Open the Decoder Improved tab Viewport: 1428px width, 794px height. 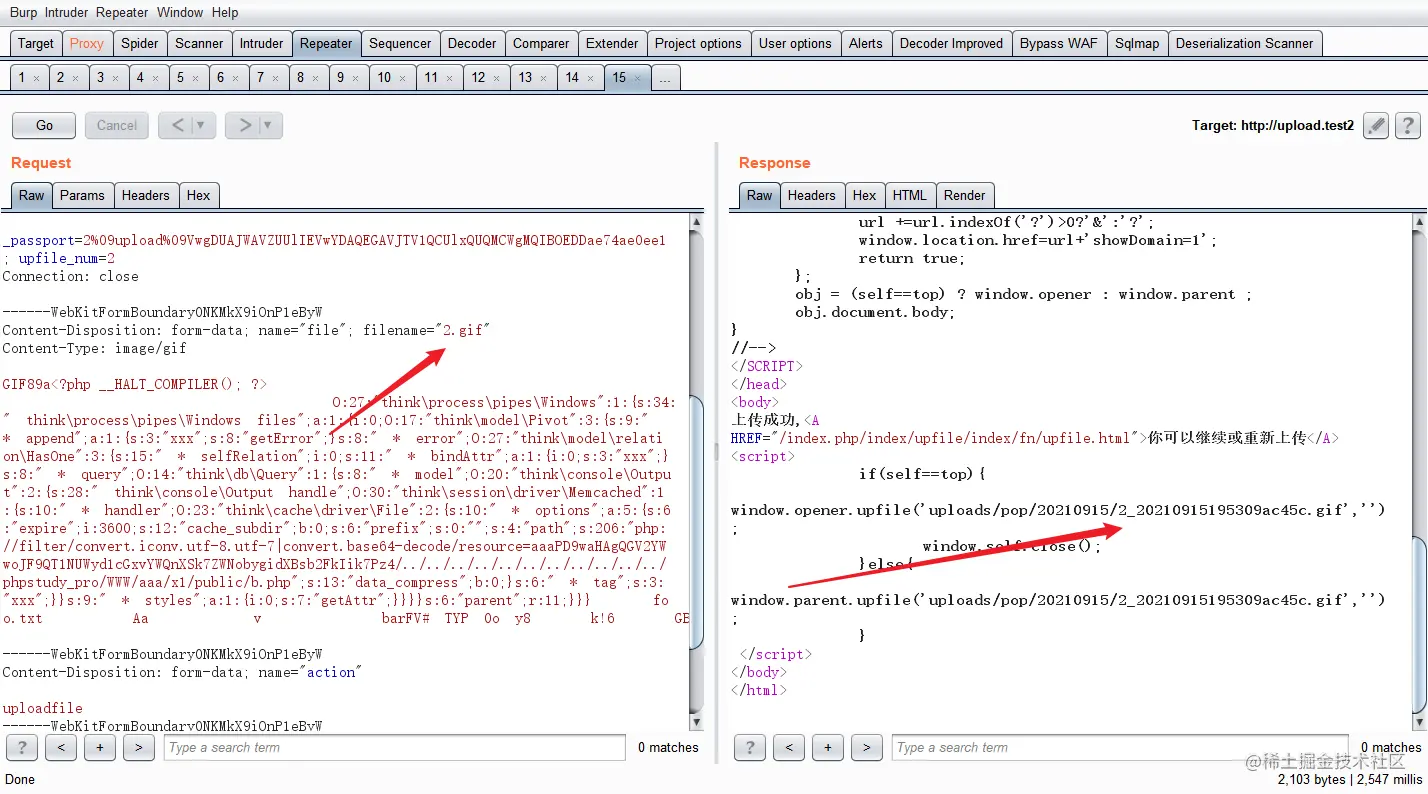coord(951,43)
